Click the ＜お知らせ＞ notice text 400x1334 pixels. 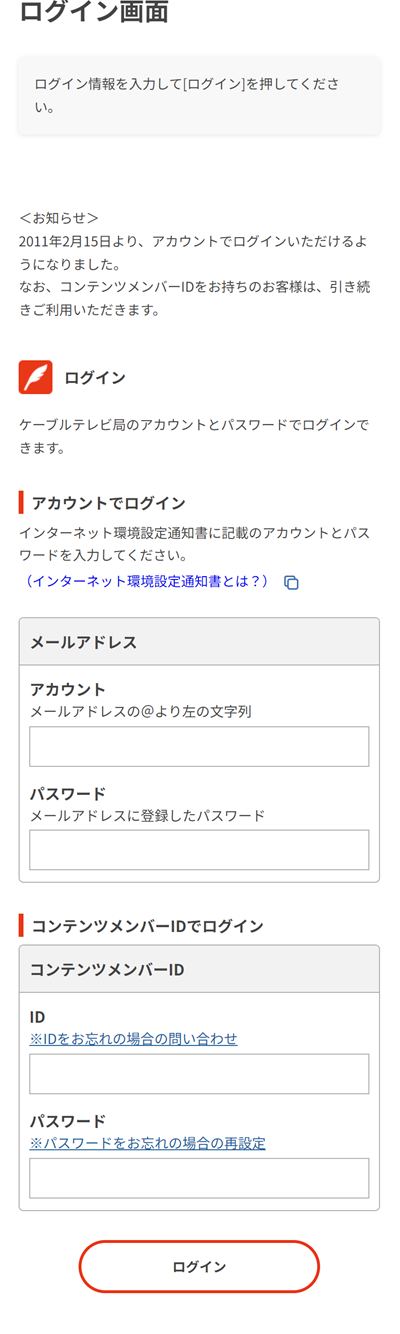[x=59, y=218]
